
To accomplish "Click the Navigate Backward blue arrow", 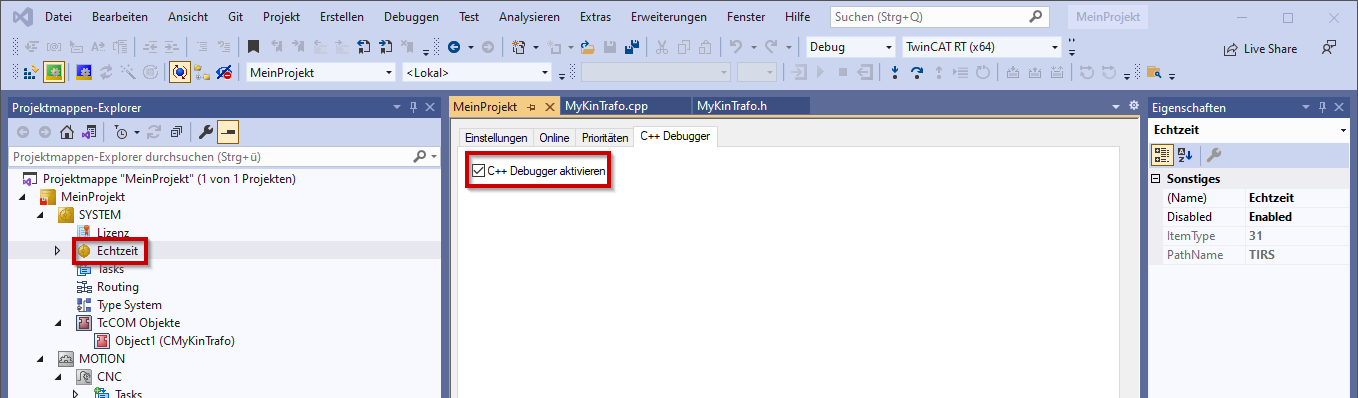I will click(455, 47).
